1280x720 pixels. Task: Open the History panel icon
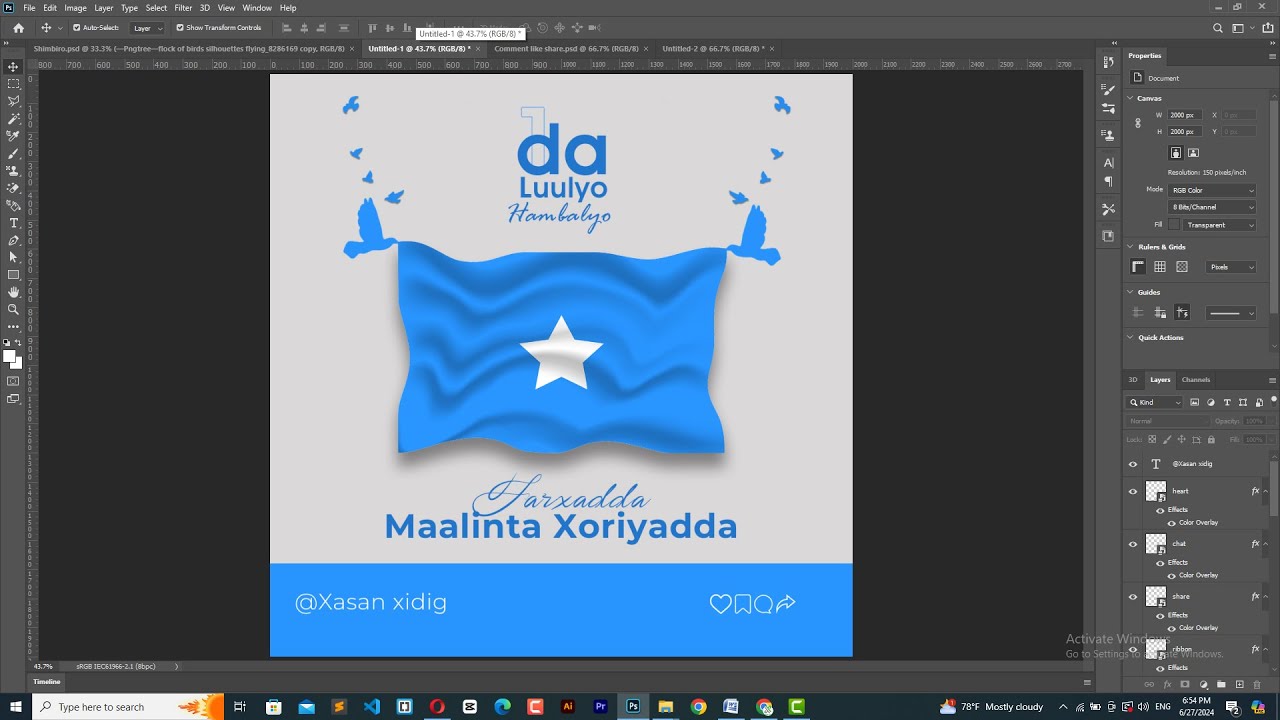(x=1108, y=62)
